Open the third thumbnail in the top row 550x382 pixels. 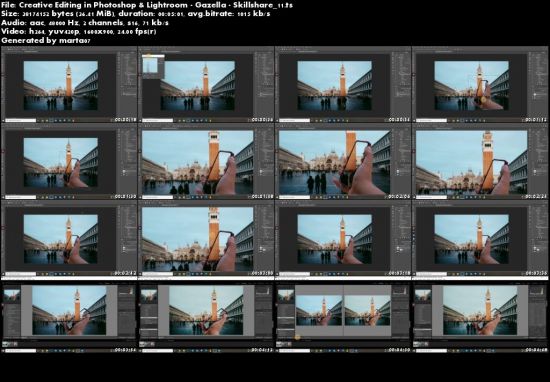343,85
